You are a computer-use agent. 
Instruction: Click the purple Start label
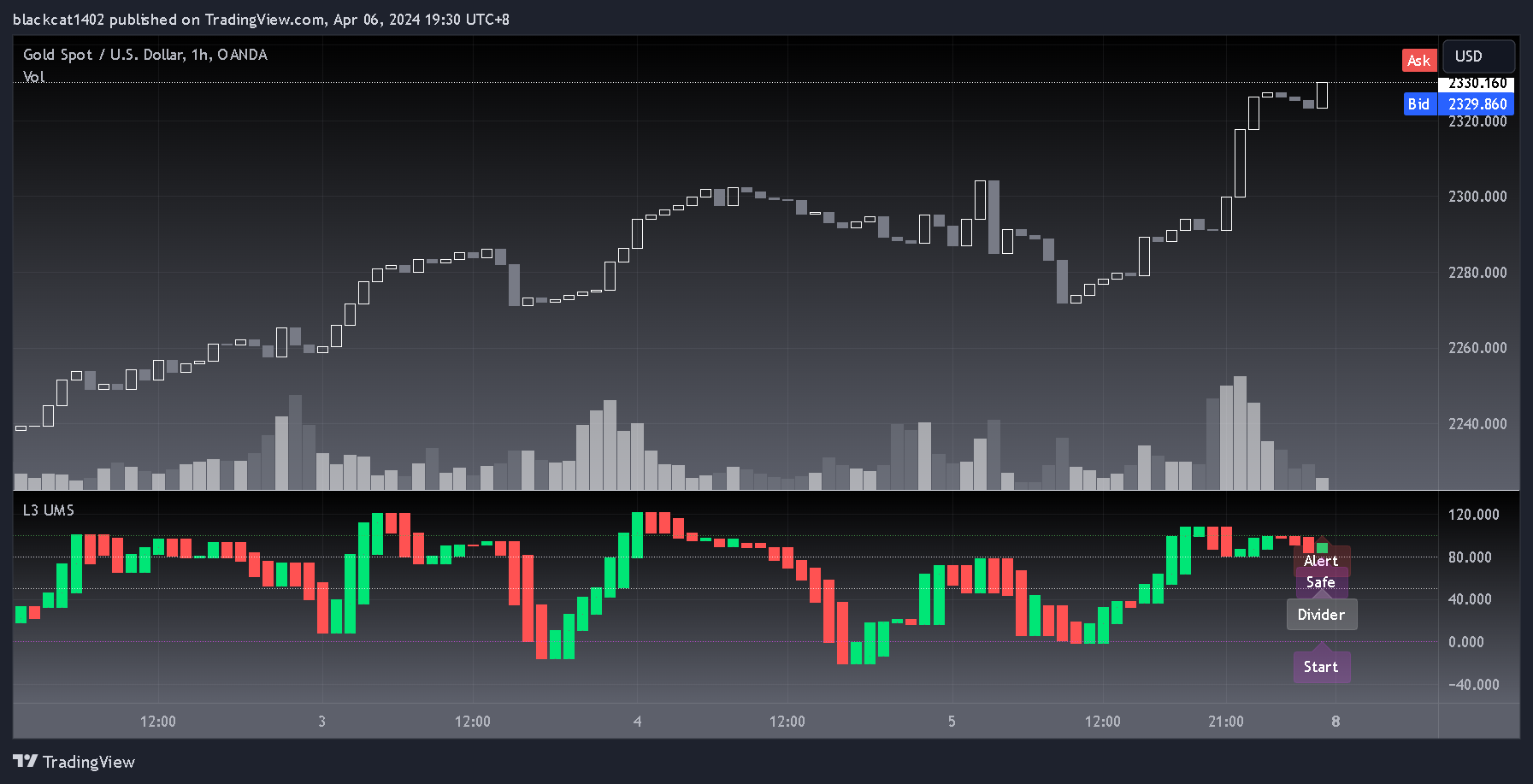click(x=1321, y=667)
